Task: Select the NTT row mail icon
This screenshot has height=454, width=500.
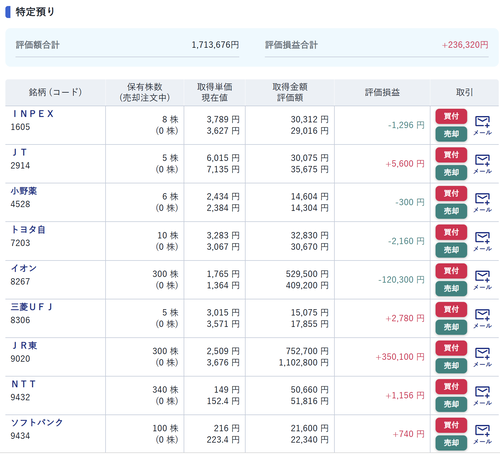Action: point(482,396)
